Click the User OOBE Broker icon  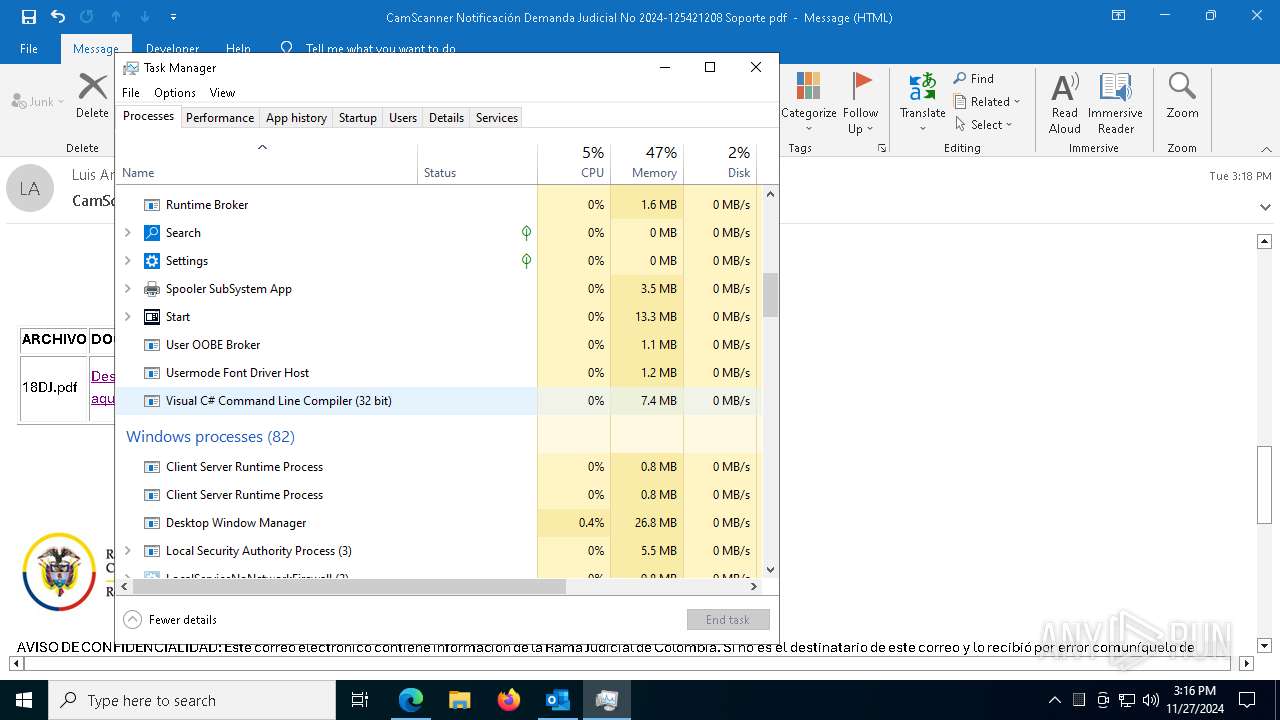pos(152,345)
